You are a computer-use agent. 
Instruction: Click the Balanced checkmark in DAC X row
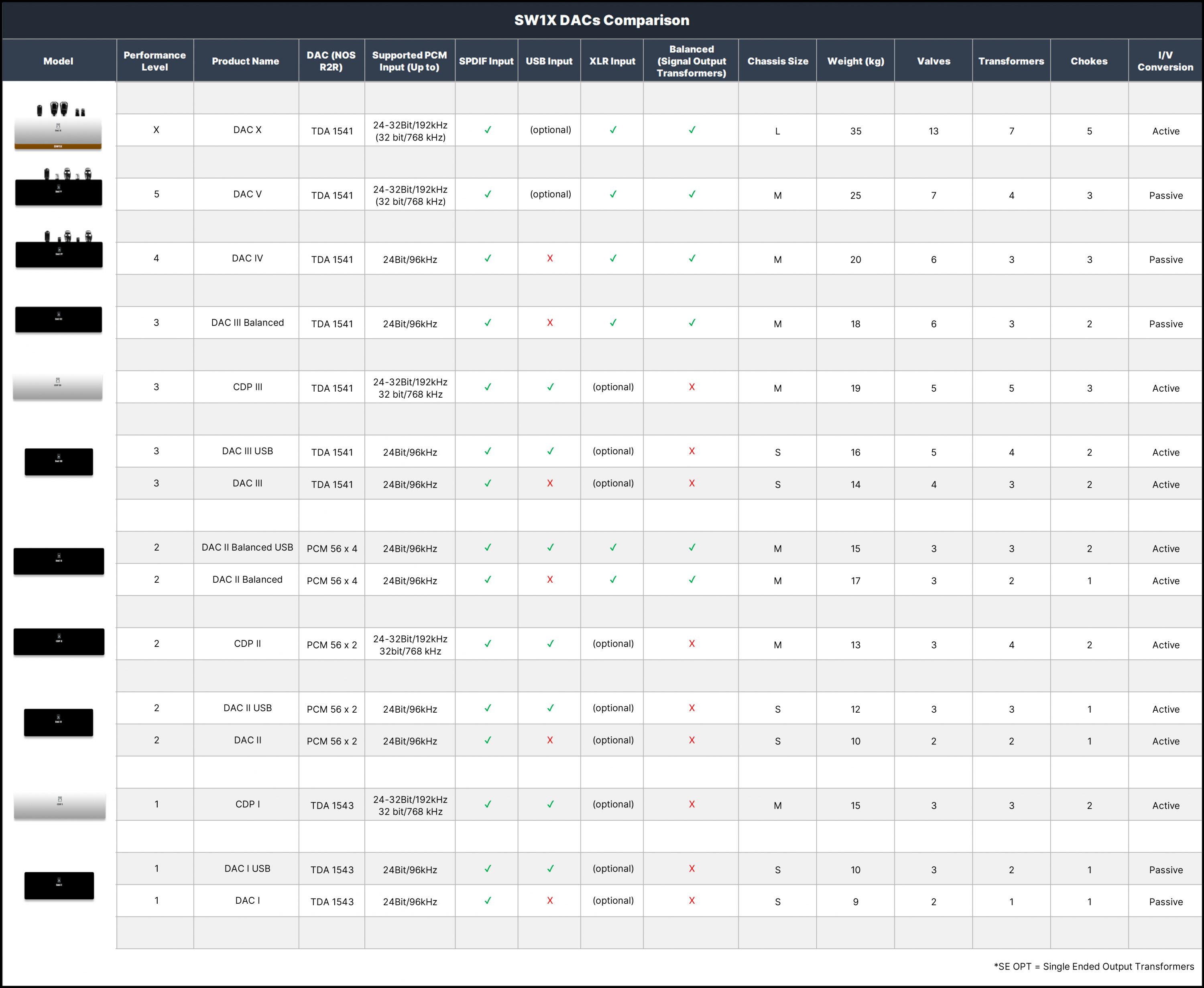(692, 130)
